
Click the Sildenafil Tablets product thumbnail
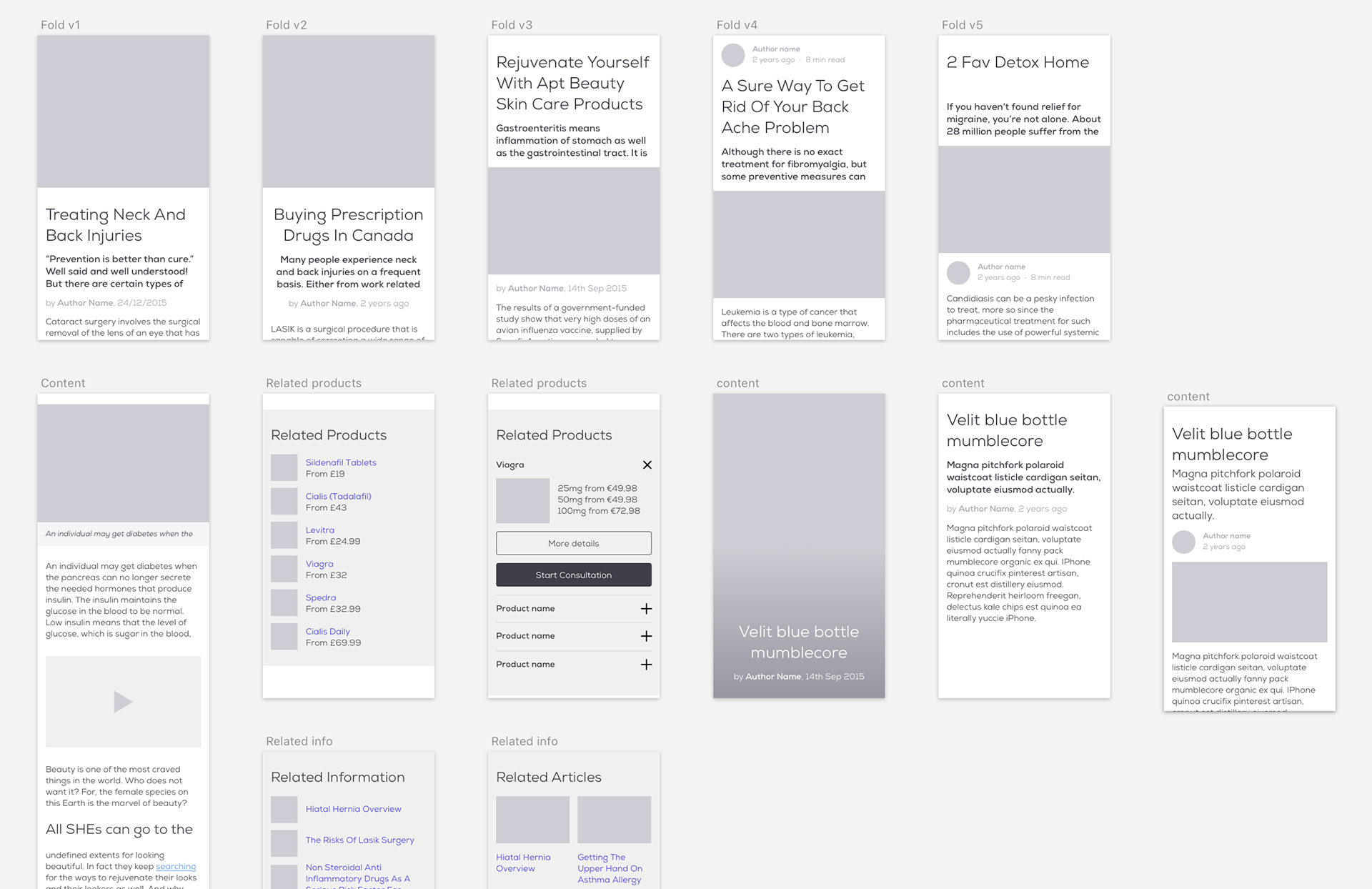coord(284,467)
